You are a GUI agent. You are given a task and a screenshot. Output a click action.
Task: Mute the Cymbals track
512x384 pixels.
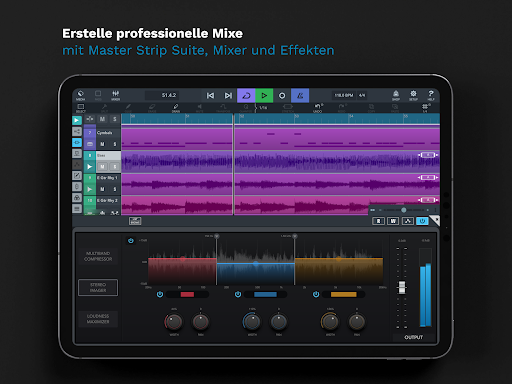[102, 144]
